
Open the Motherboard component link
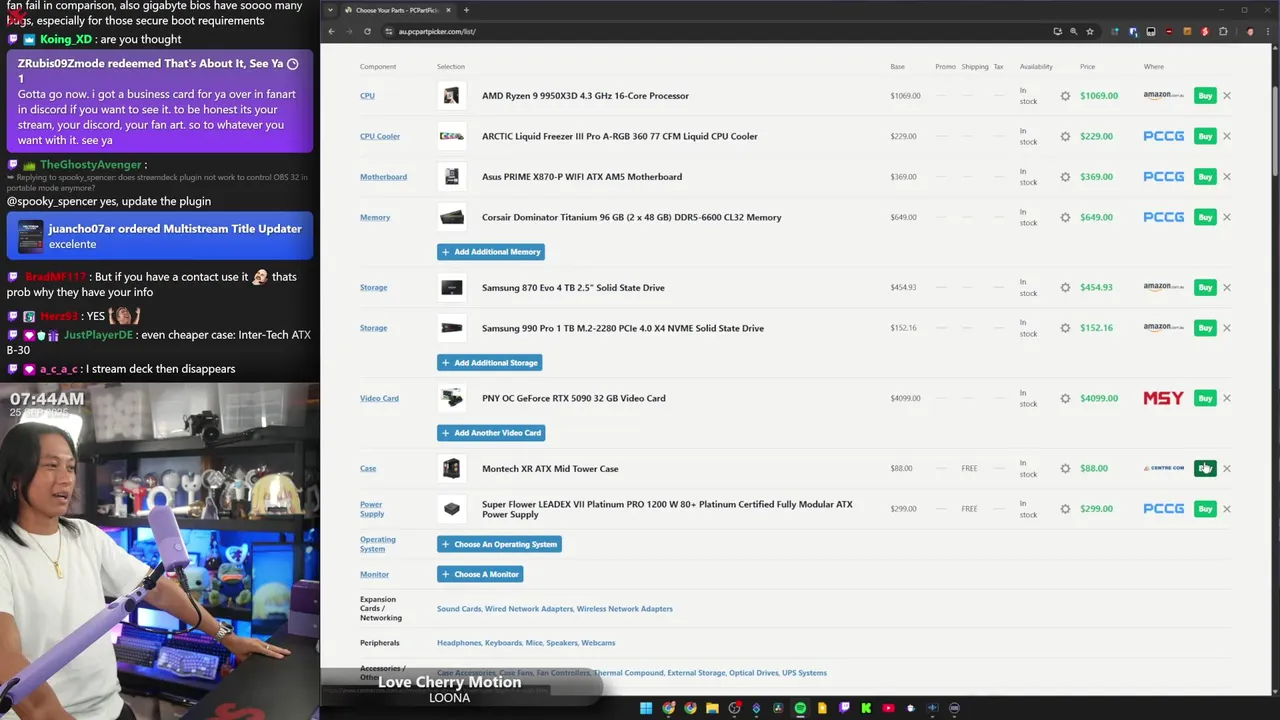pos(383,177)
